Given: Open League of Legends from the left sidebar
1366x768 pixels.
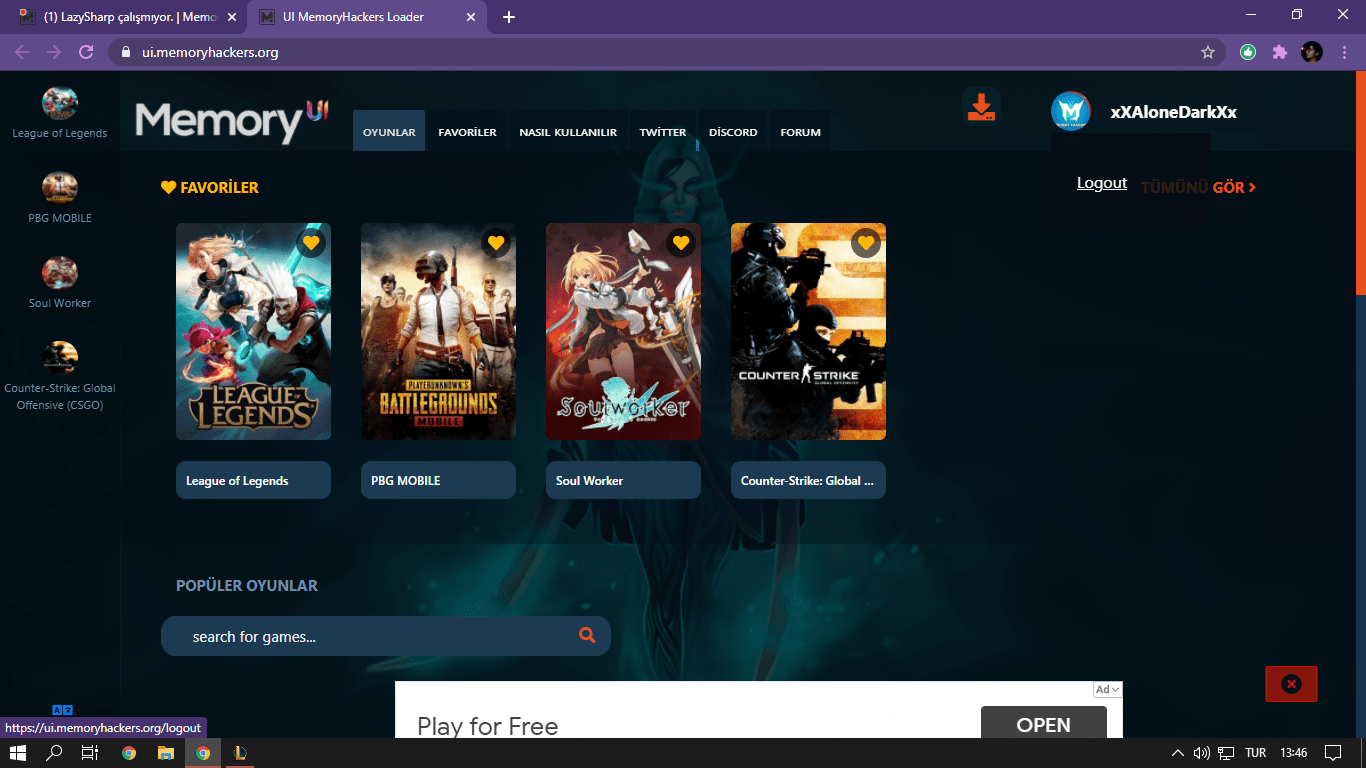Looking at the screenshot, I should click(x=60, y=112).
